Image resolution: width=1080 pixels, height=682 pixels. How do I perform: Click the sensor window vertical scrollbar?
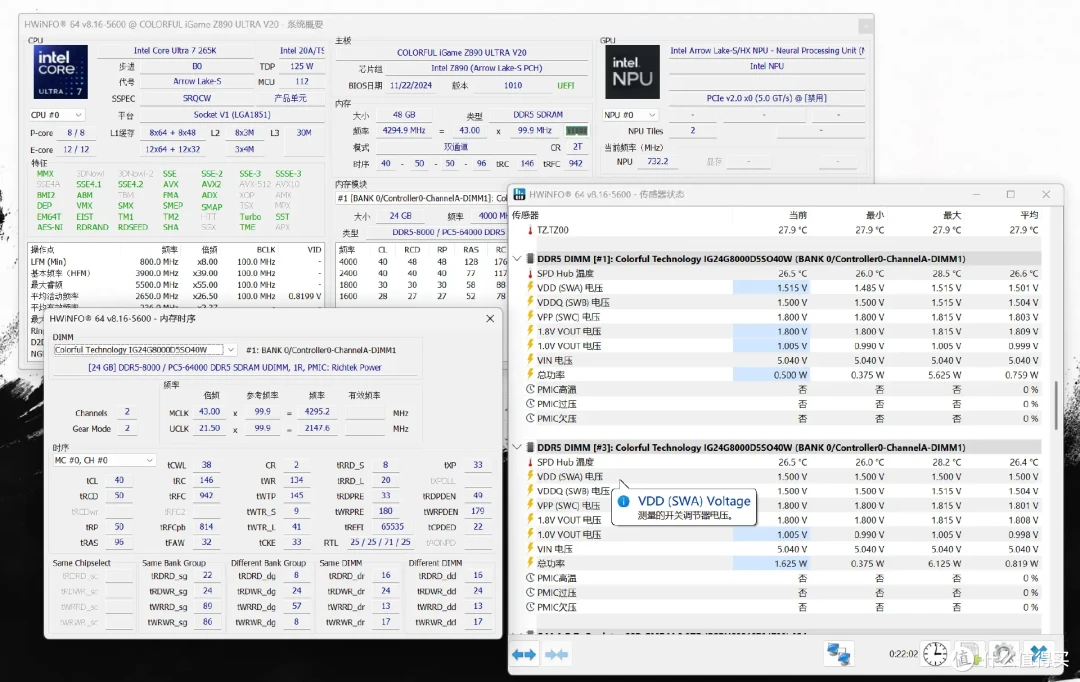pos(1056,404)
